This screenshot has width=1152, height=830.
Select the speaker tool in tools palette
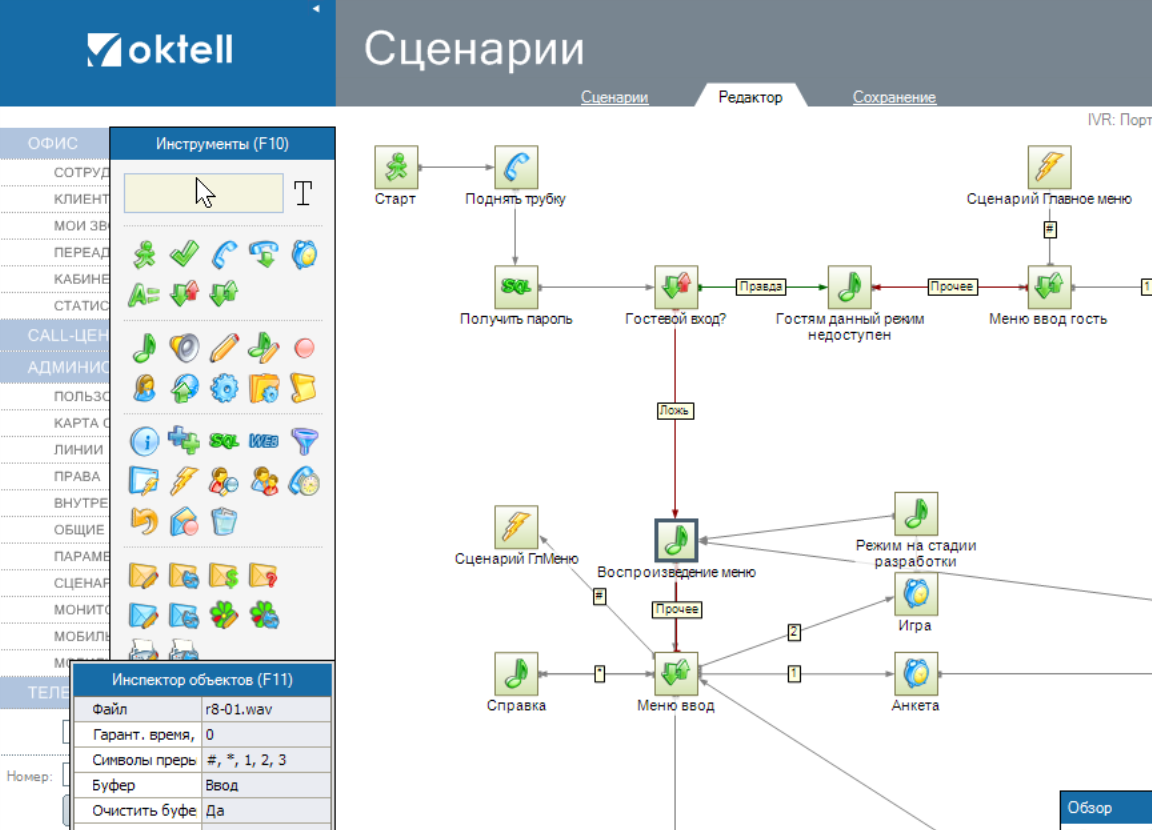click(x=184, y=348)
